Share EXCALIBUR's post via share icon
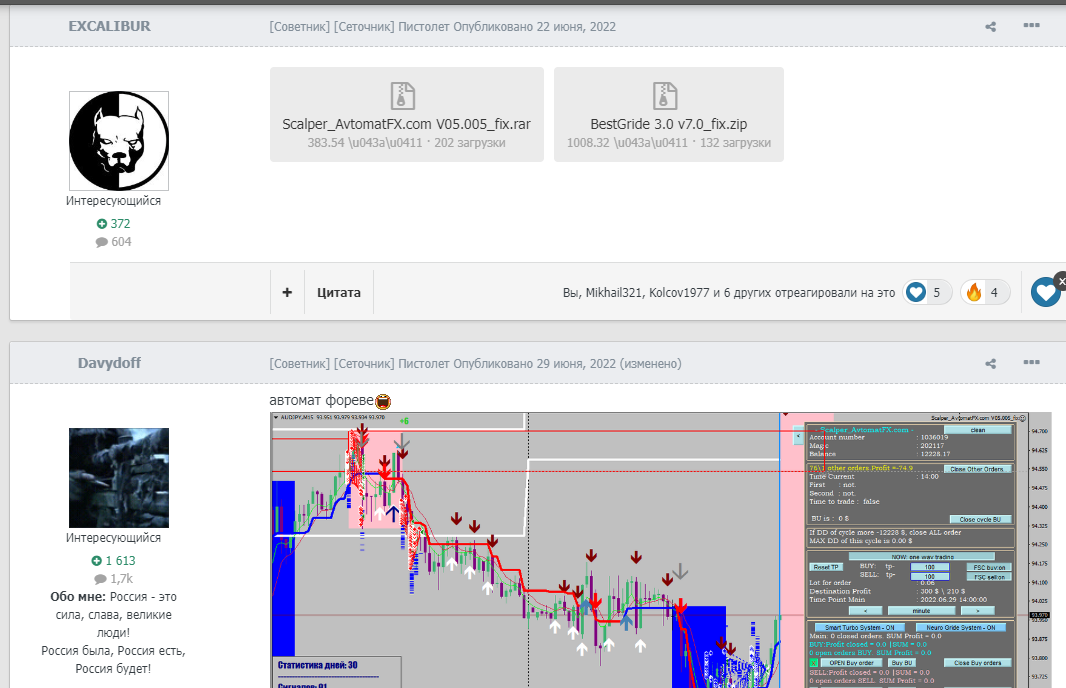The image size is (1066, 688). click(991, 27)
